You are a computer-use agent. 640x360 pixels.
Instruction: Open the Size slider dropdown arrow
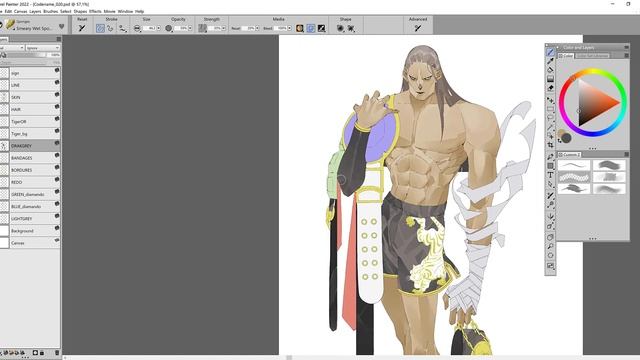pyautogui.click(x=158, y=28)
